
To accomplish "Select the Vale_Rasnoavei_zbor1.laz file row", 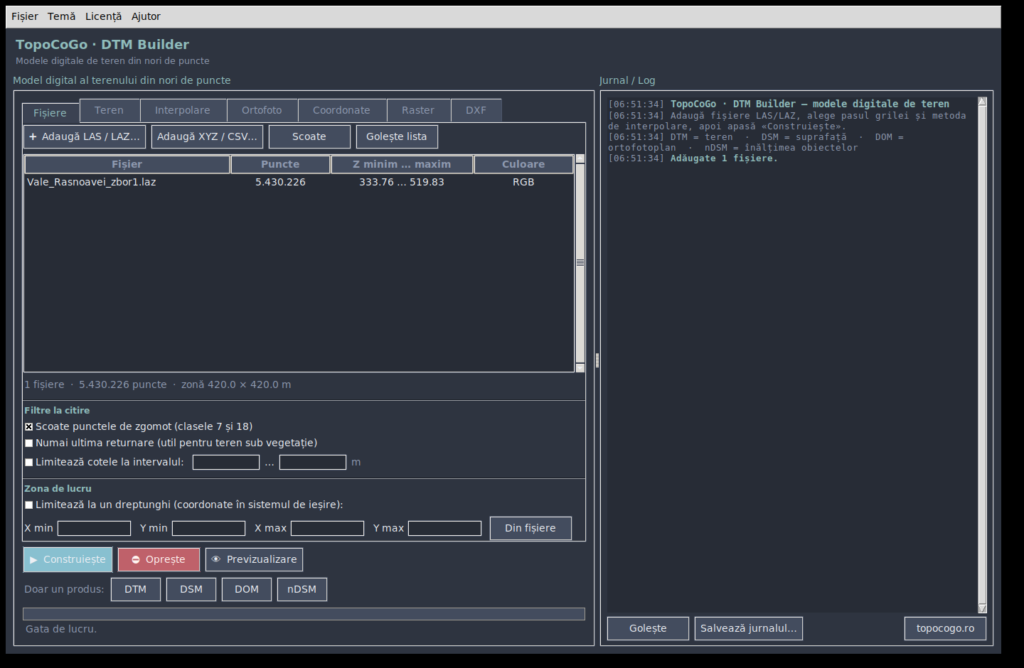I will (x=299, y=182).
